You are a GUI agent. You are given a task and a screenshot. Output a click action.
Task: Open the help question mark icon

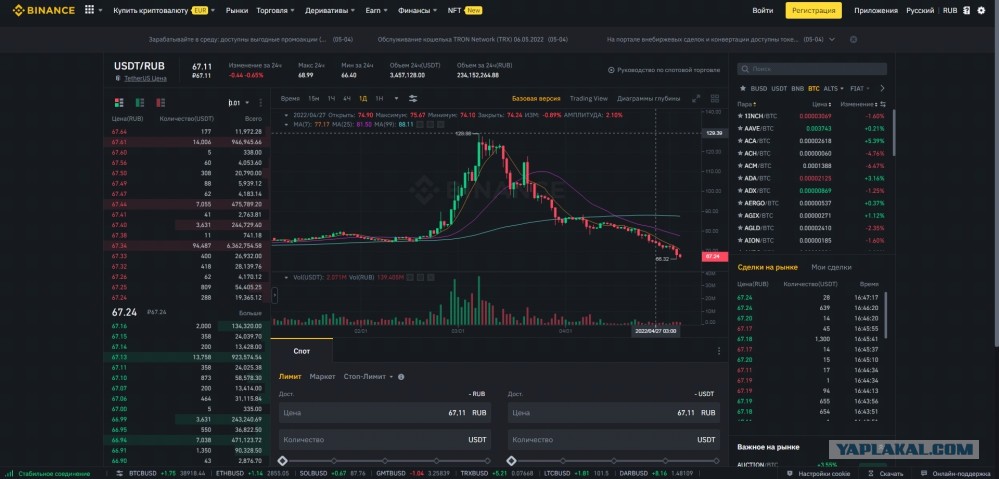(967, 10)
